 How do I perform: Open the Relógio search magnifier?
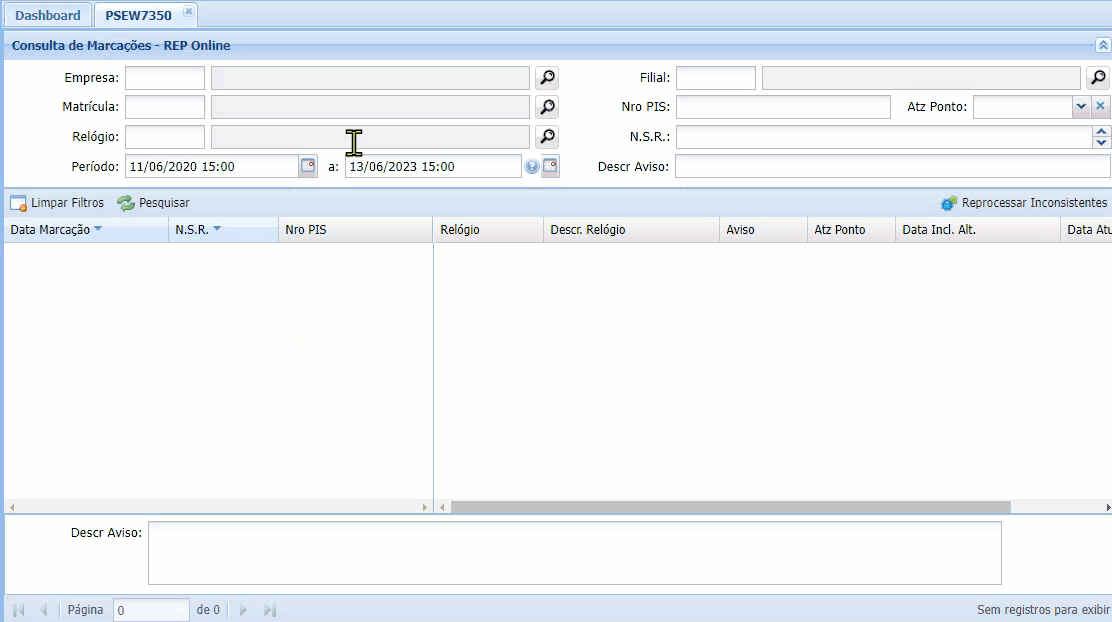pyautogui.click(x=547, y=136)
